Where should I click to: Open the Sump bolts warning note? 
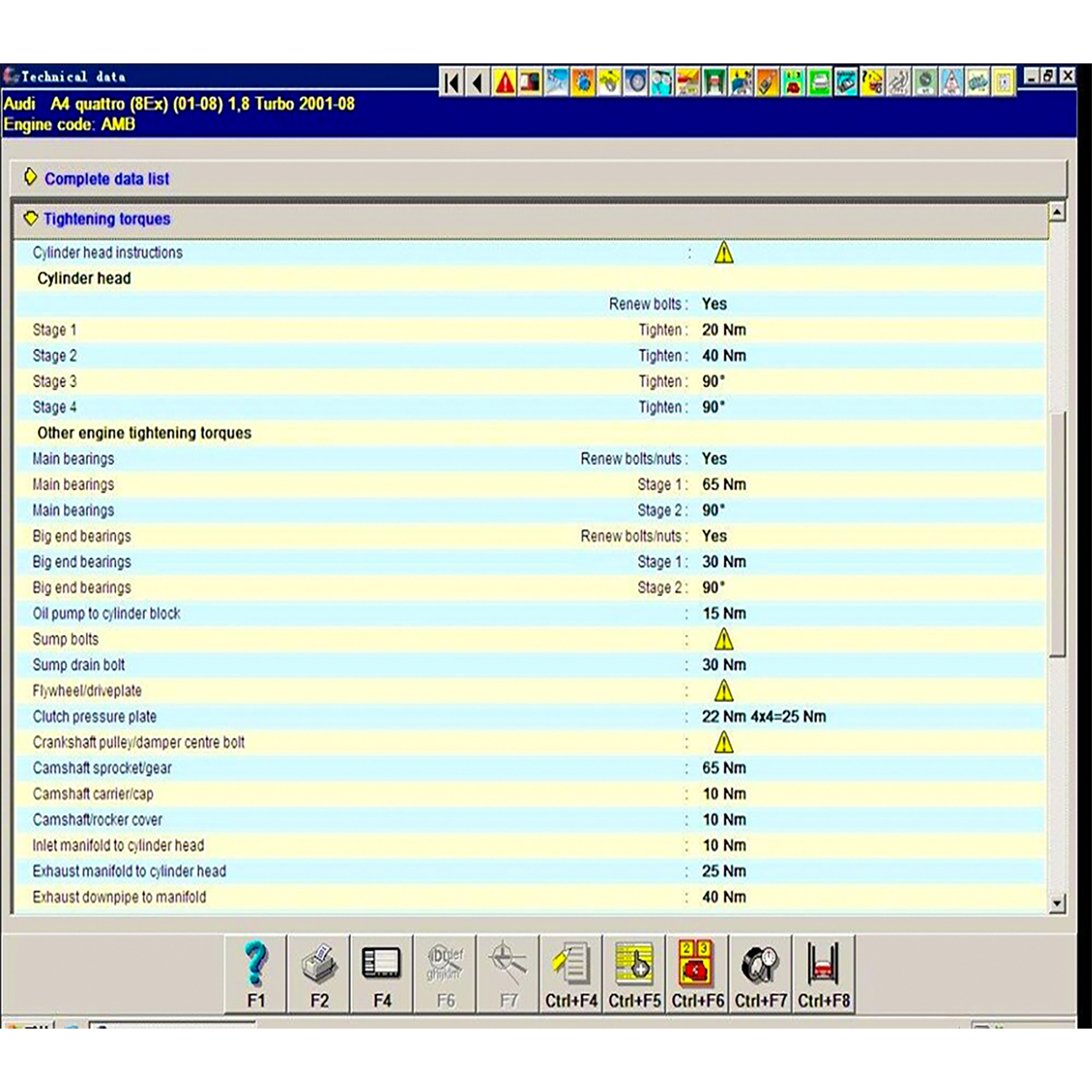[x=723, y=640]
